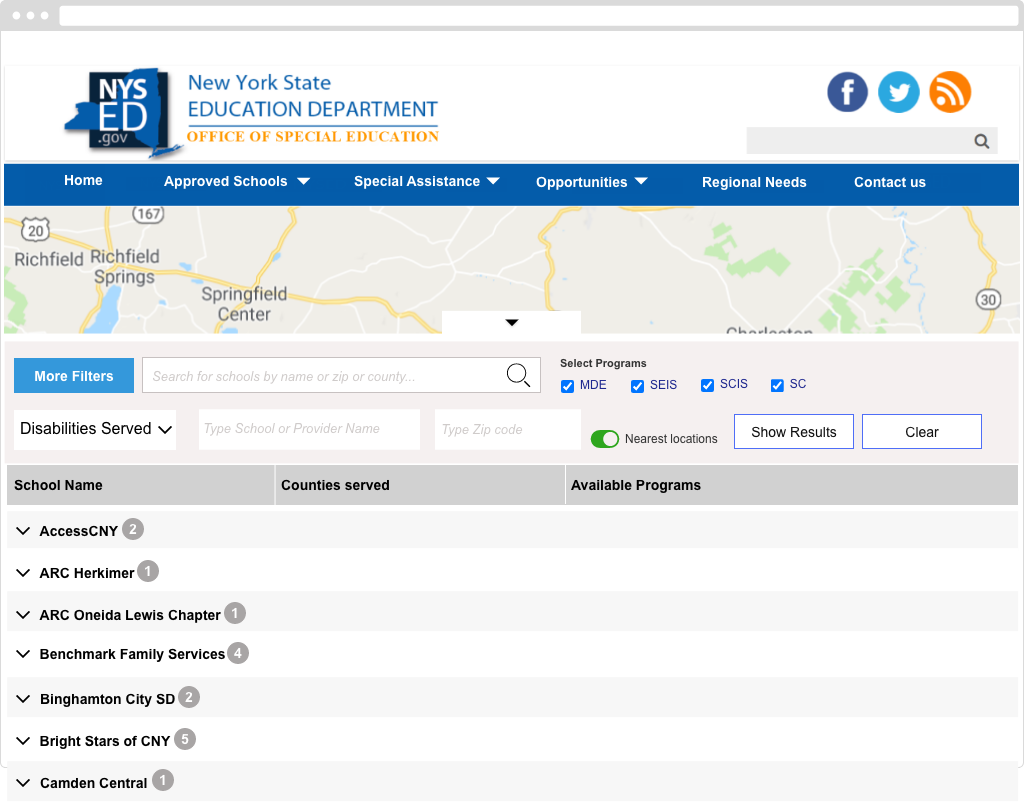This screenshot has width=1024, height=802.
Task: Click the Type Zip code field
Action: click(508, 429)
